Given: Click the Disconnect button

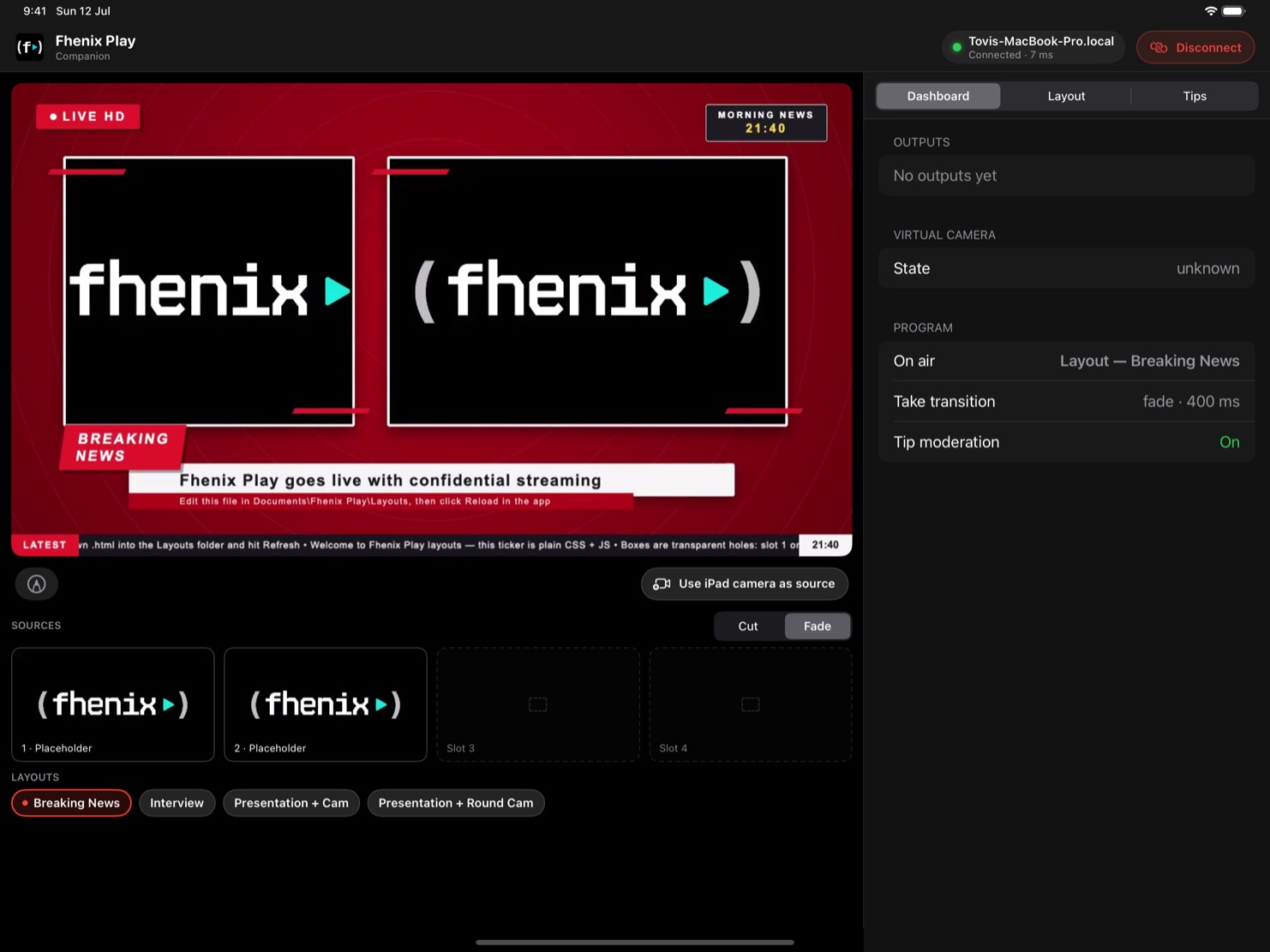Looking at the screenshot, I should pos(1195,47).
